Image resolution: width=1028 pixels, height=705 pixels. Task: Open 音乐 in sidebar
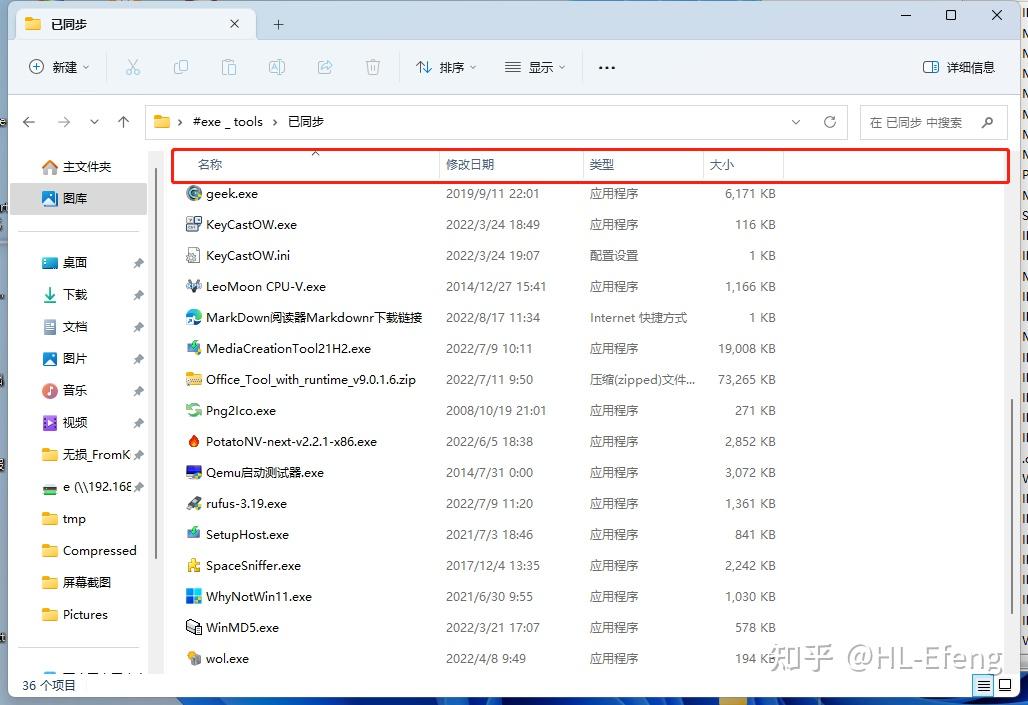point(77,390)
